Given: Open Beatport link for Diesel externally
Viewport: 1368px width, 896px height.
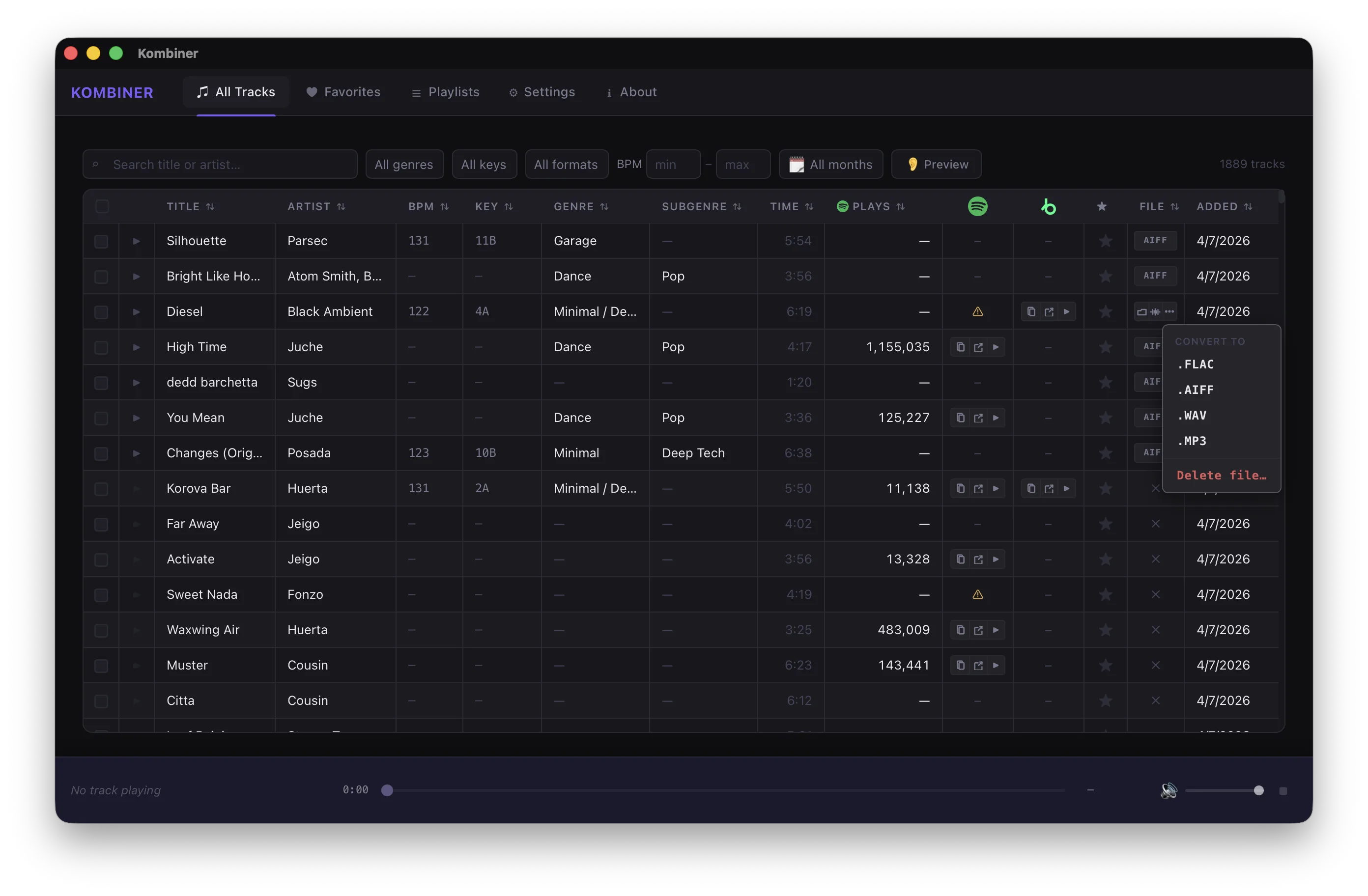Looking at the screenshot, I should (x=1049, y=311).
